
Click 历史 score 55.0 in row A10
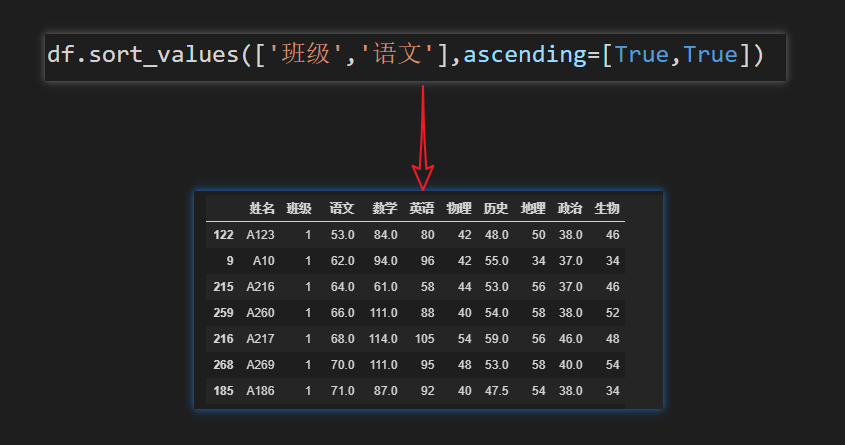(496, 261)
